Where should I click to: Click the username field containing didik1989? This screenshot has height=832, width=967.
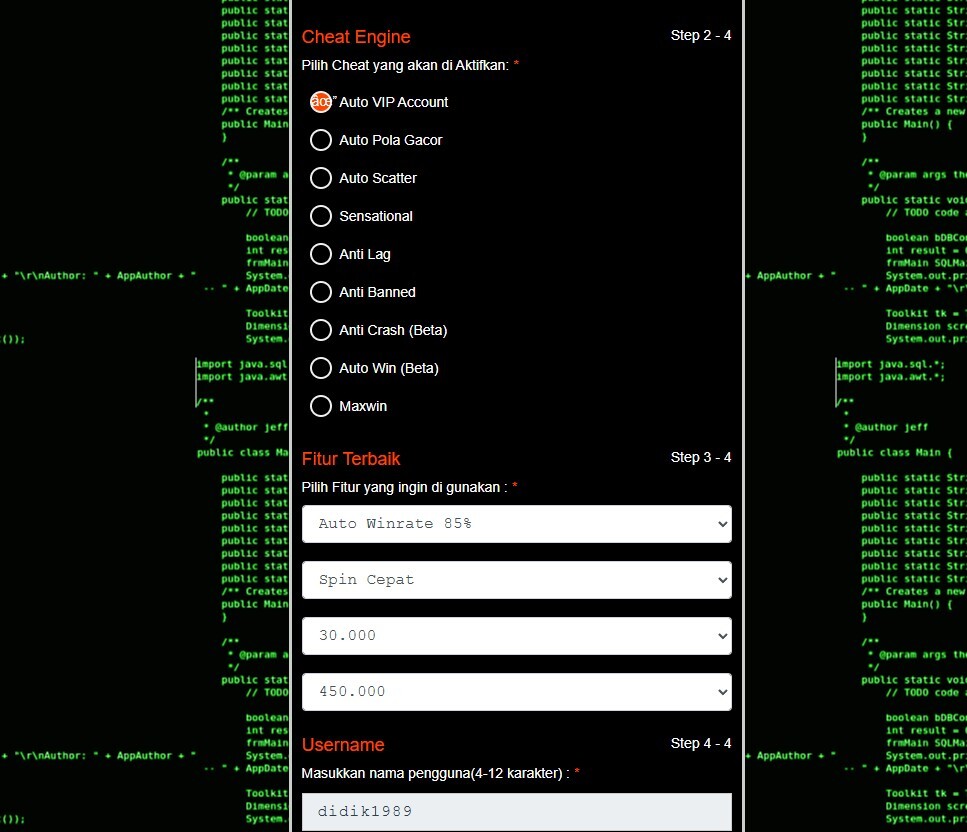click(x=517, y=812)
